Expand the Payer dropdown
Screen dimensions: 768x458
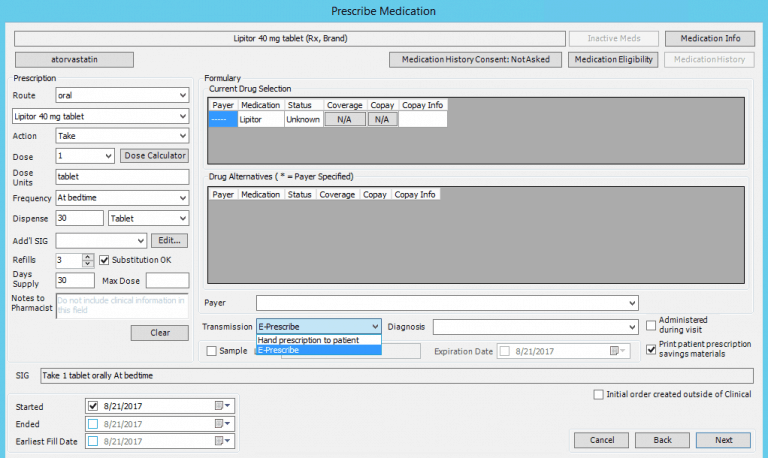point(631,302)
